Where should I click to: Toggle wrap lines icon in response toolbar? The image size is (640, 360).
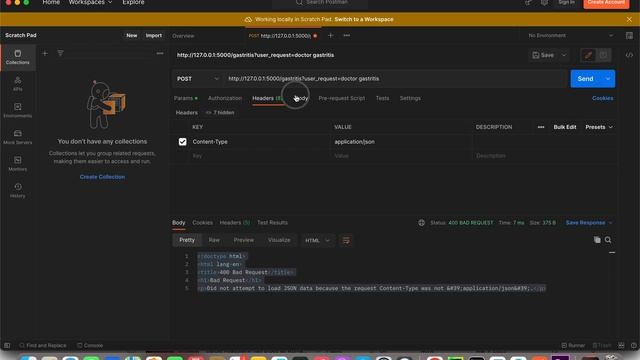point(346,240)
